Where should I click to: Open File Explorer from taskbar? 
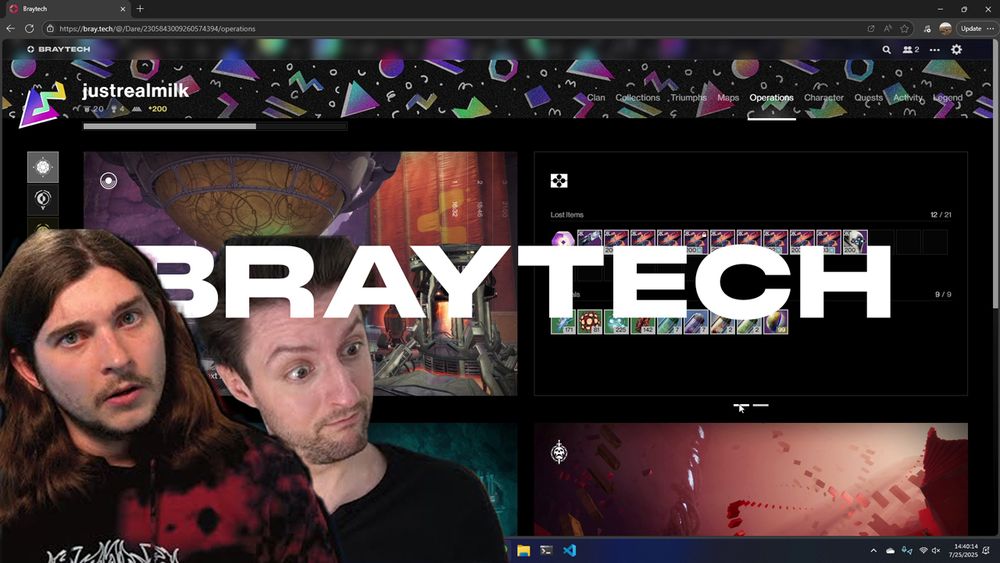[524, 550]
